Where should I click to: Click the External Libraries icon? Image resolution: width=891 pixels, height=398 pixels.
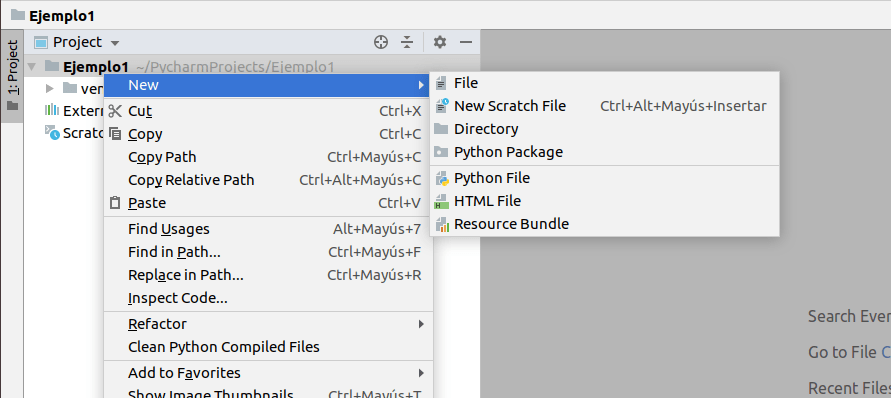tap(52, 110)
